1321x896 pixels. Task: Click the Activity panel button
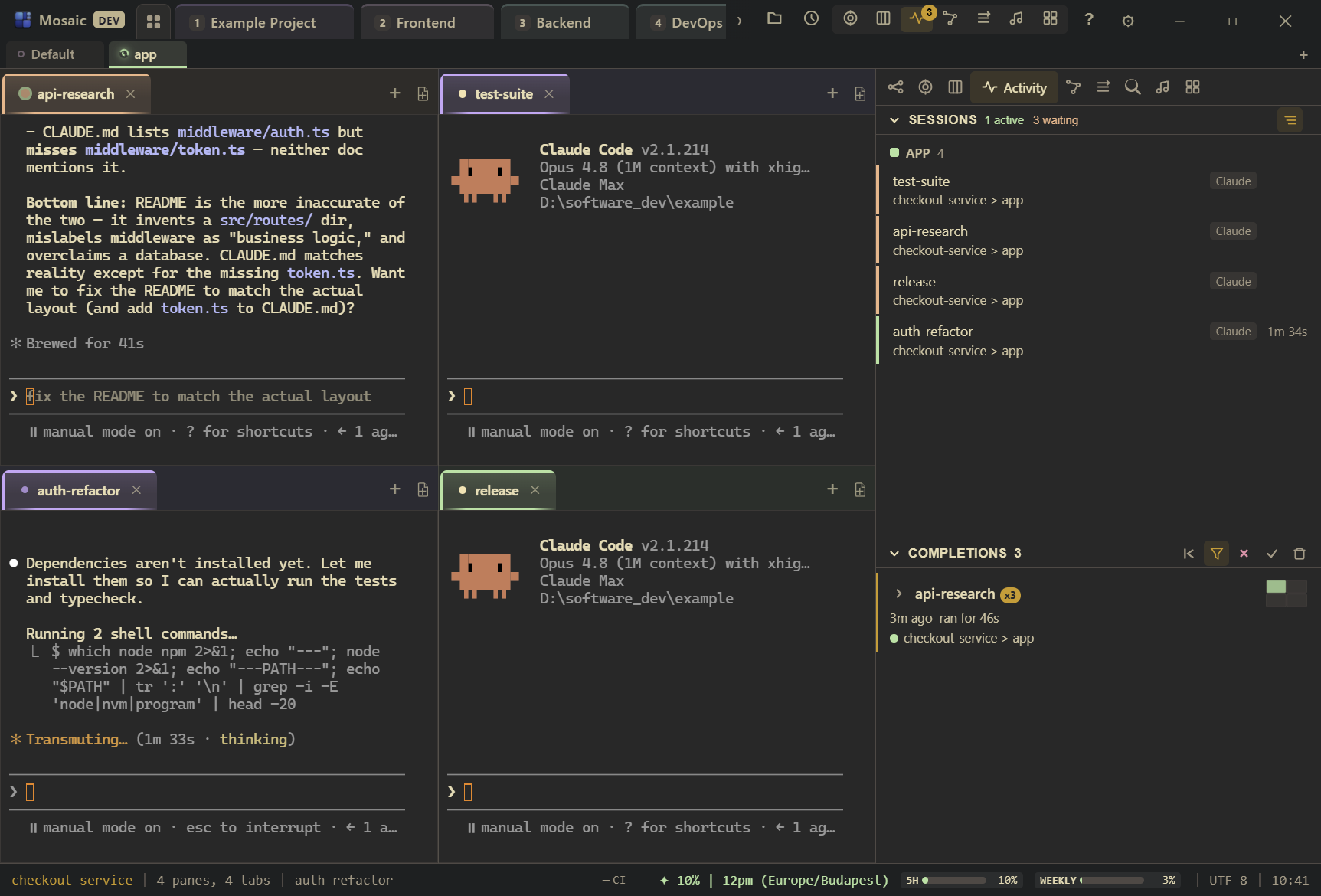click(x=1014, y=87)
